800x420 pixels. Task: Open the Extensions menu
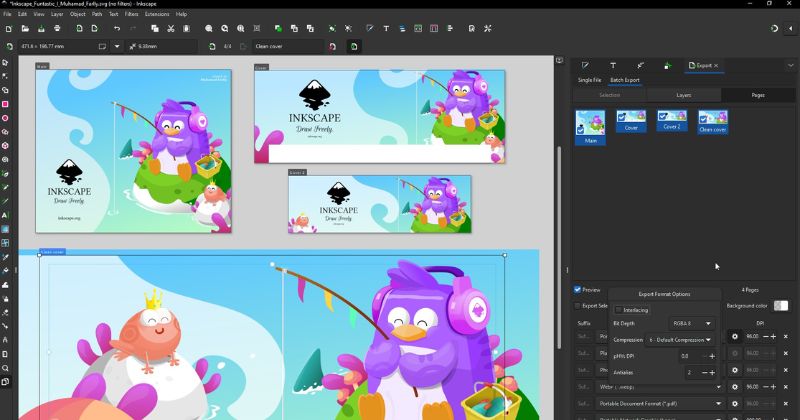(x=157, y=14)
